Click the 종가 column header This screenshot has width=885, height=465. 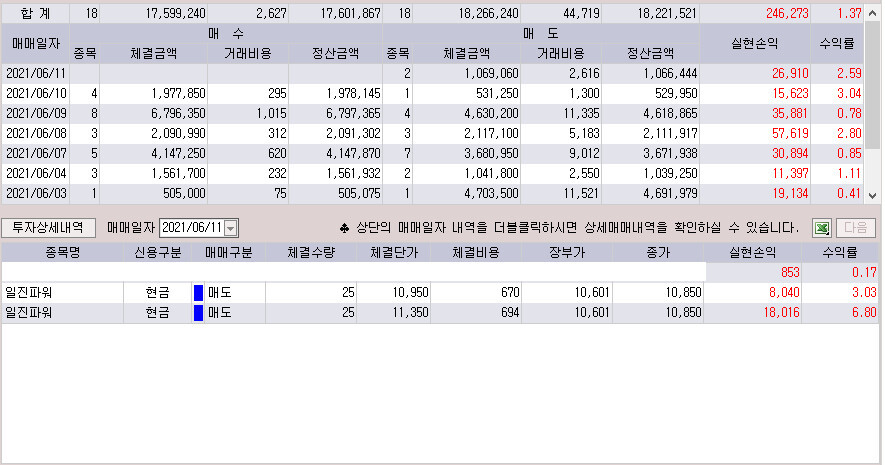tap(658, 253)
